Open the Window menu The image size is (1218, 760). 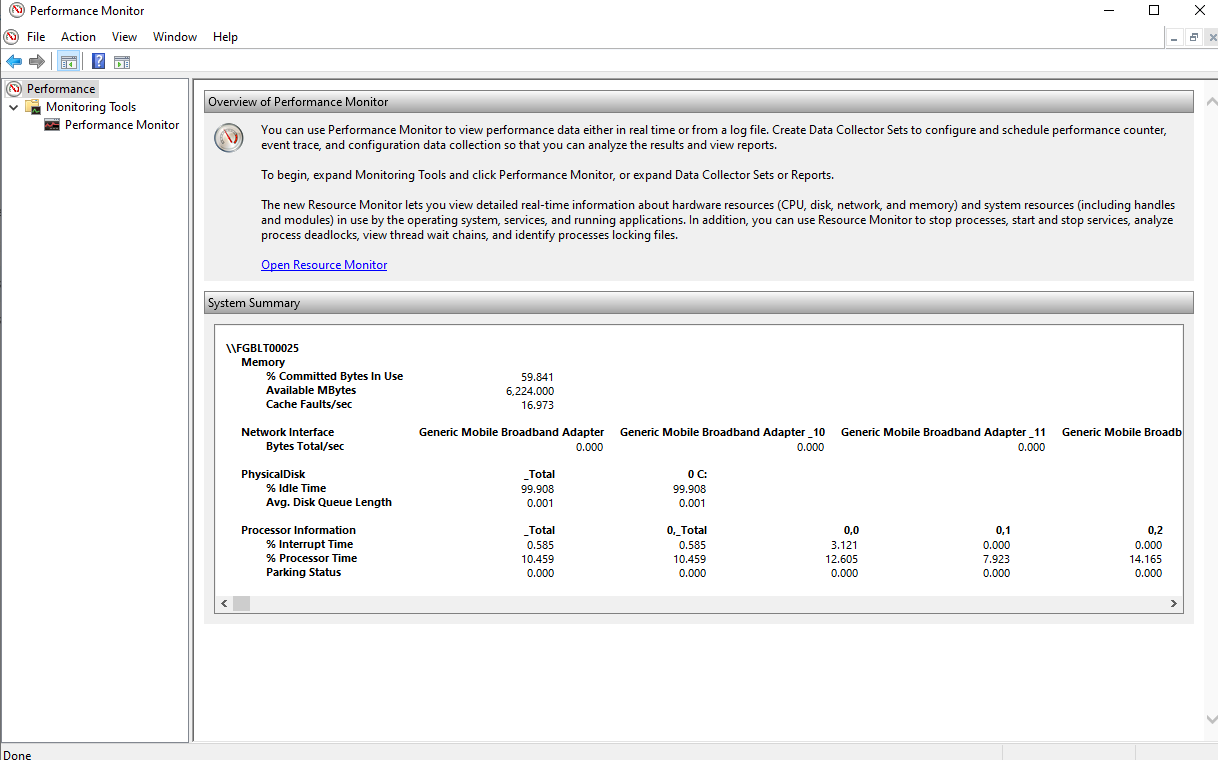(x=175, y=37)
